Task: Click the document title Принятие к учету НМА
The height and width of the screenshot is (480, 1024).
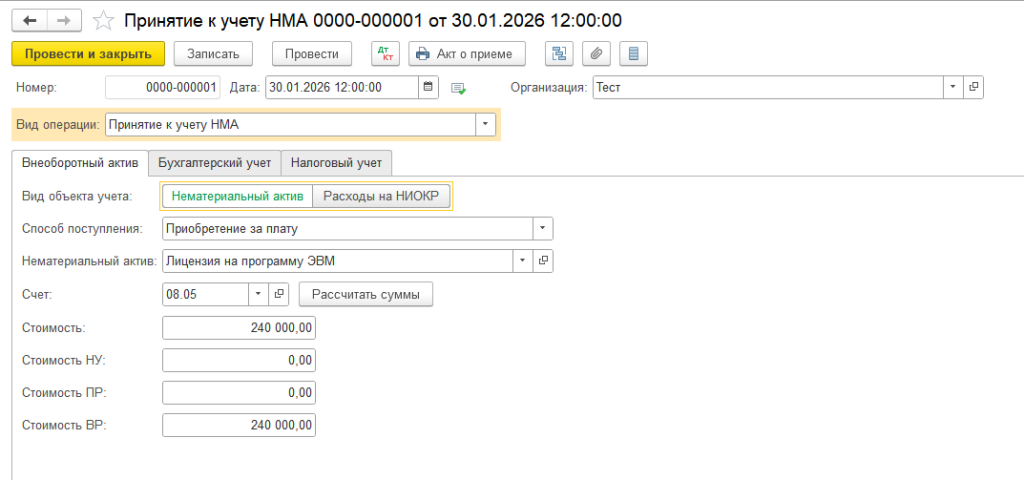Action: [372, 21]
